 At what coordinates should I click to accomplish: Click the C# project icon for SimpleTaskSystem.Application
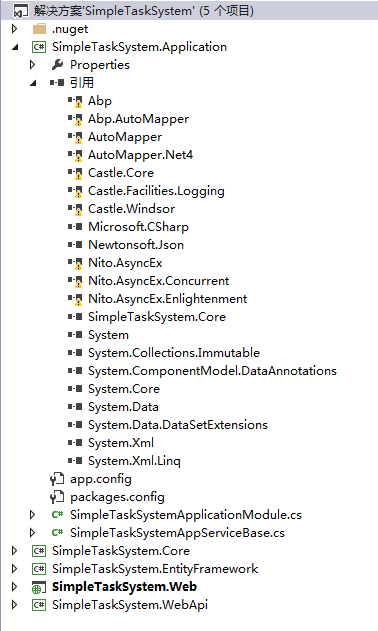(x=39, y=47)
